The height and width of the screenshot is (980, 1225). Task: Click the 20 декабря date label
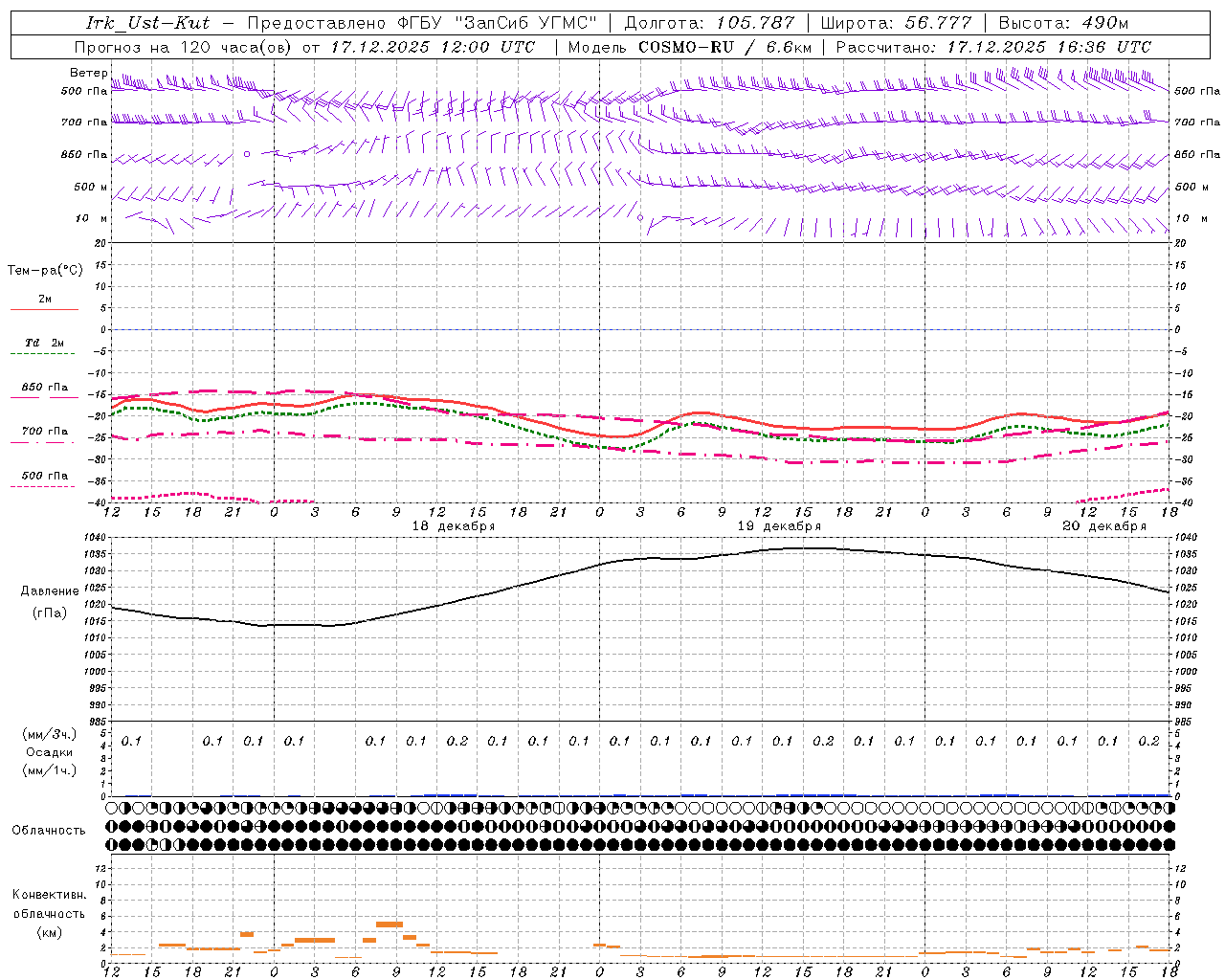(1104, 526)
